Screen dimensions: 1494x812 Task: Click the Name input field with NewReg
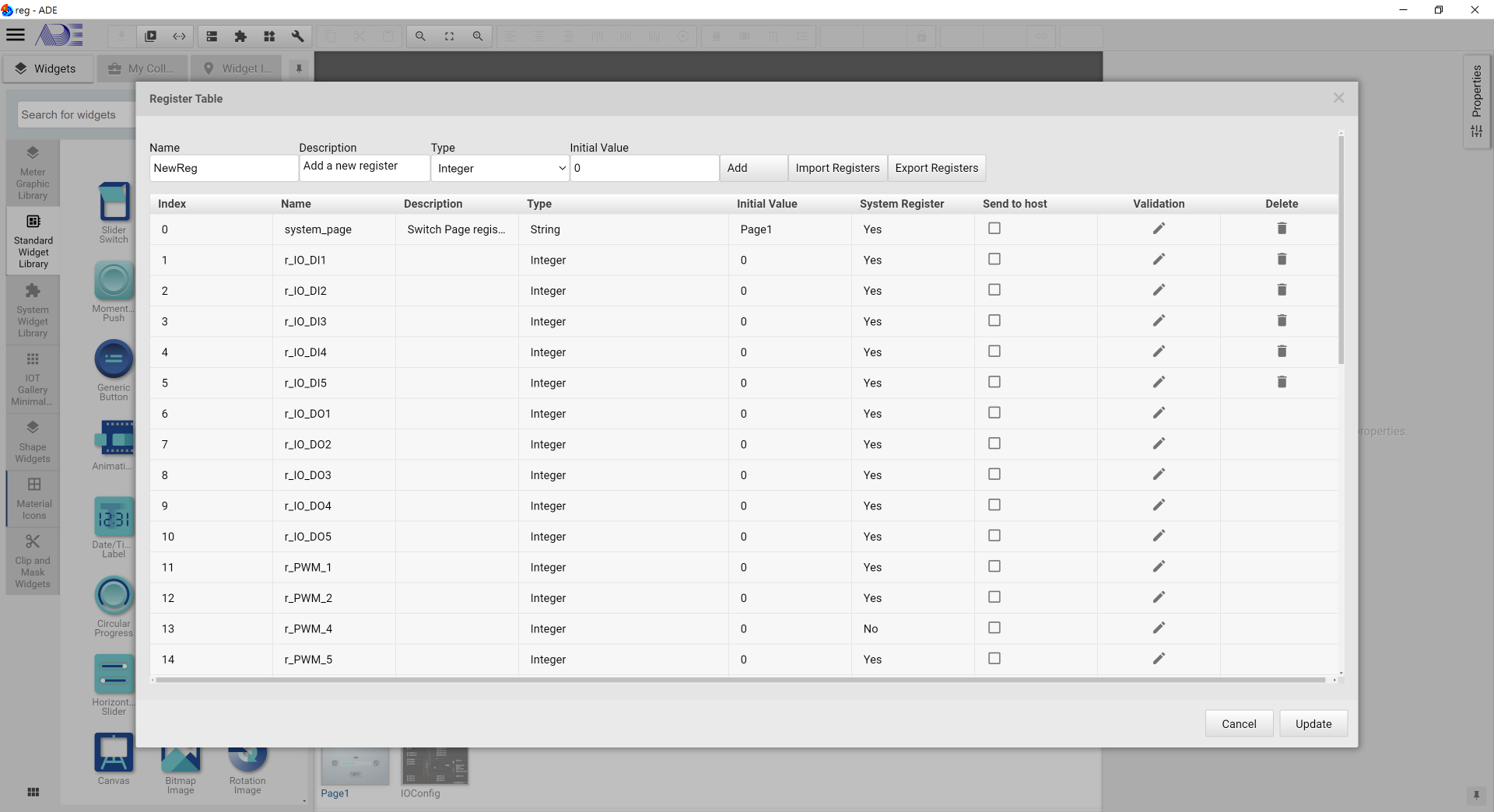click(x=223, y=168)
